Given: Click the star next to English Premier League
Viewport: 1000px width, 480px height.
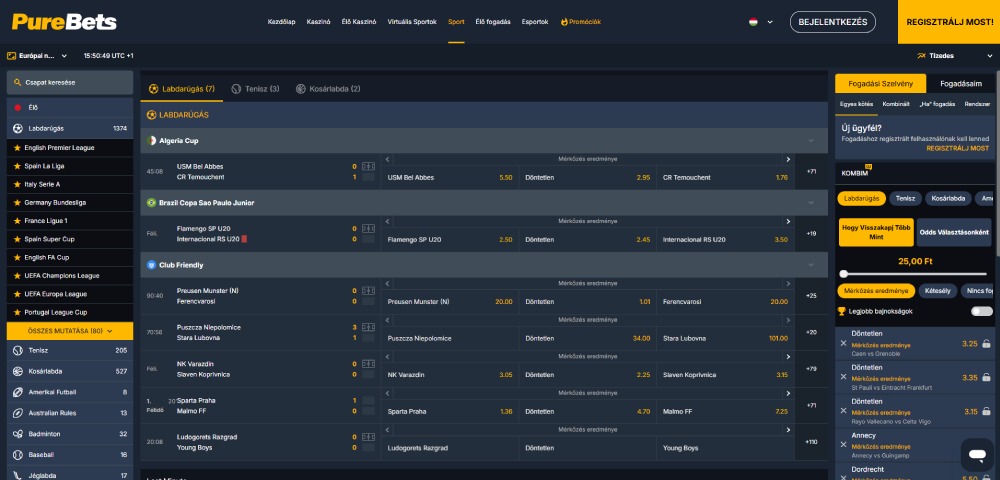Looking at the screenshot, I should coord(17,147).
